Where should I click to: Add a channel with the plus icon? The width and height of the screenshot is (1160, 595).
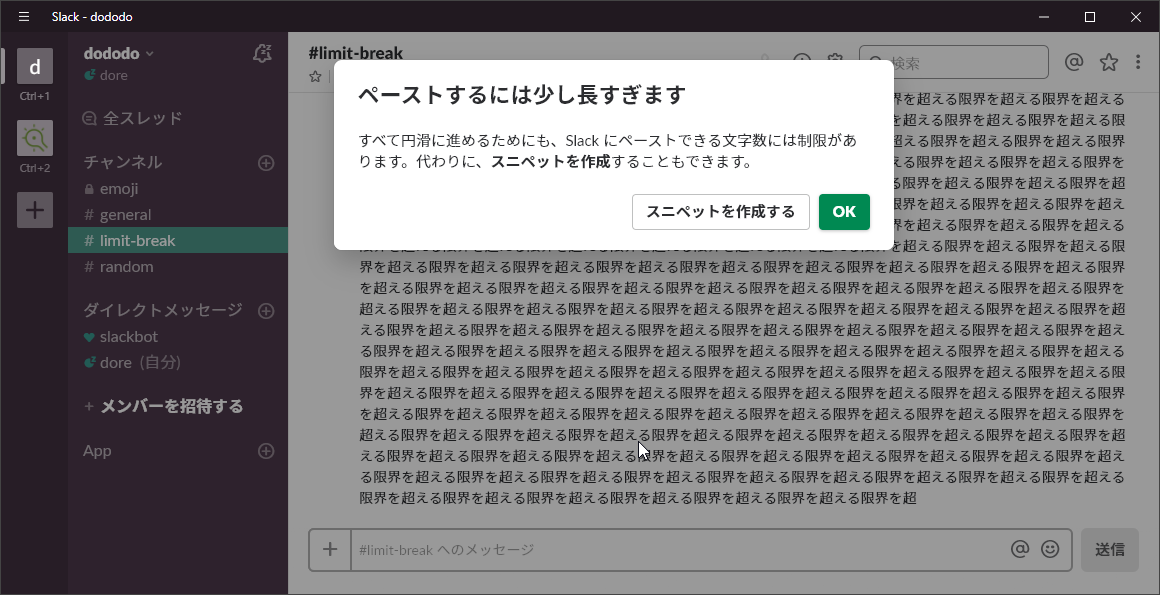tap(266, 163)
